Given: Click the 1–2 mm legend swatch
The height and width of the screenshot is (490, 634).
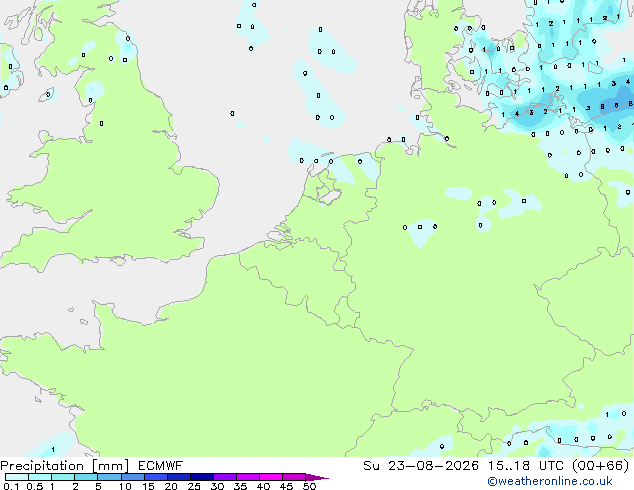Looking at the screenshot, I should 63,477.
